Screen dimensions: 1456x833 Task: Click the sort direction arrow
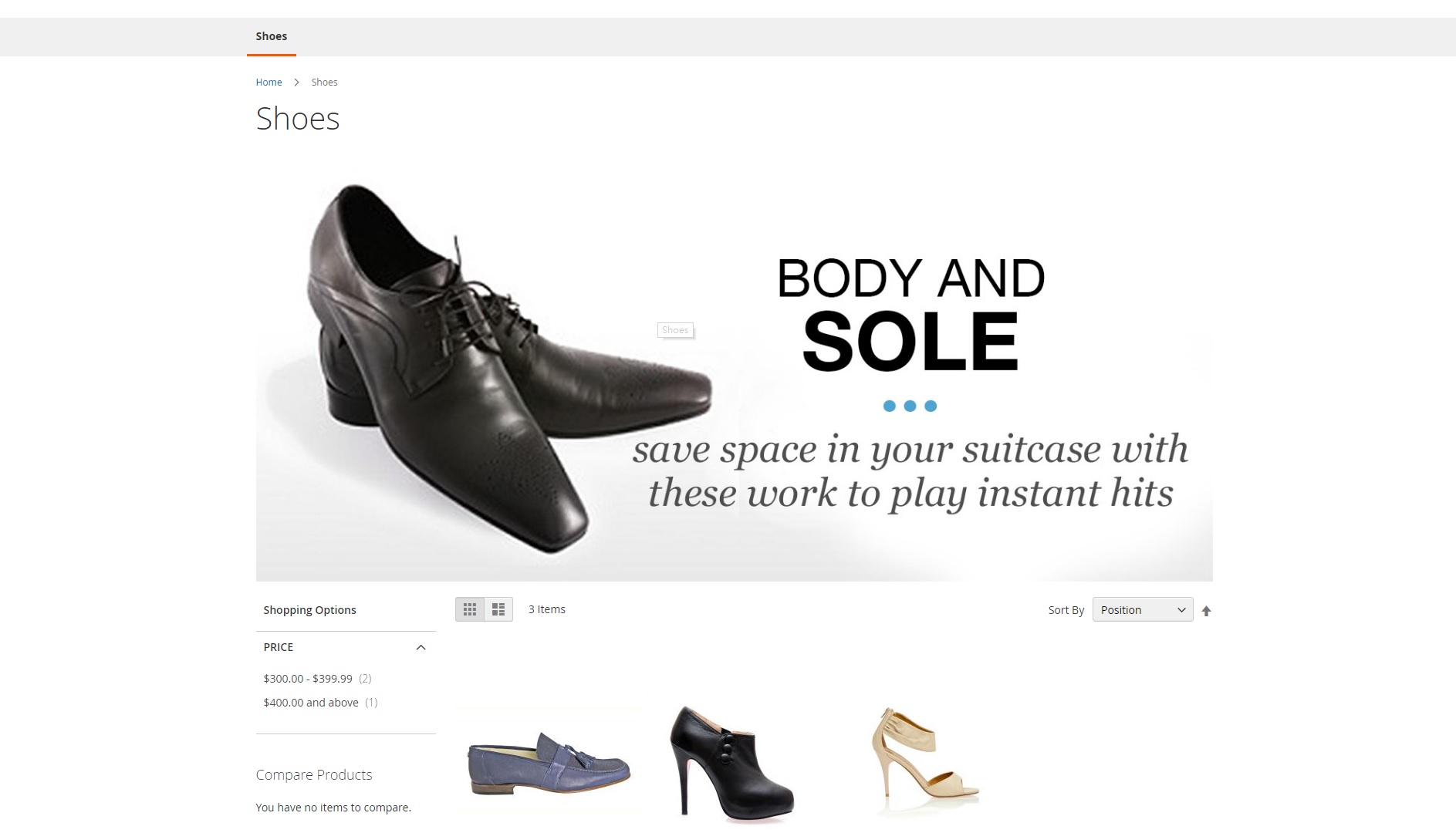[1206, 611]
